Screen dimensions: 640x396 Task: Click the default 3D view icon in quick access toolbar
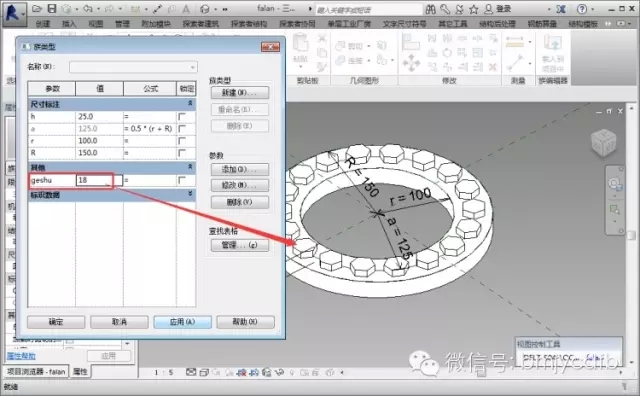click(205, 9)
